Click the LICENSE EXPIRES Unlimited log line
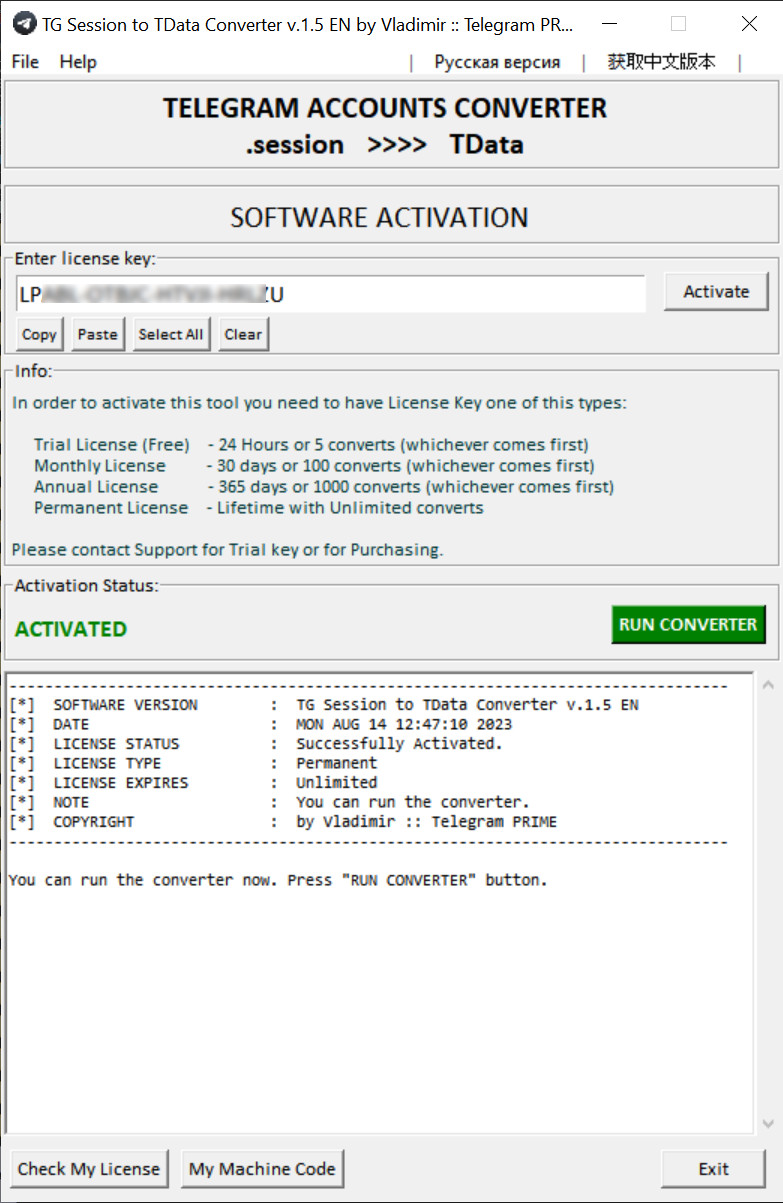The height and width of the screenshot is (1203, 783). pyautogui.click(x=193, y=783)
